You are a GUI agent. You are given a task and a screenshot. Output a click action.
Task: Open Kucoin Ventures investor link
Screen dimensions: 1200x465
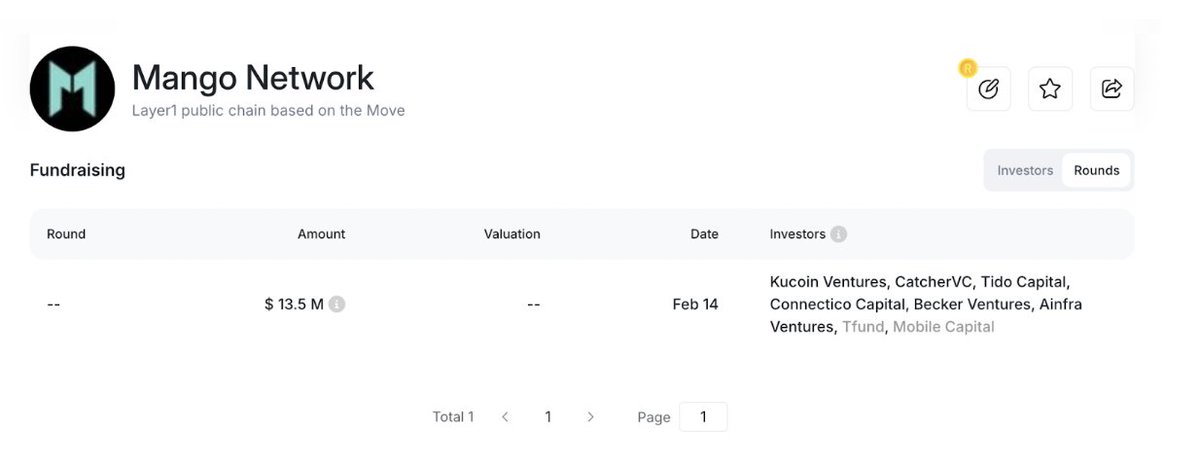coord(828,282)
